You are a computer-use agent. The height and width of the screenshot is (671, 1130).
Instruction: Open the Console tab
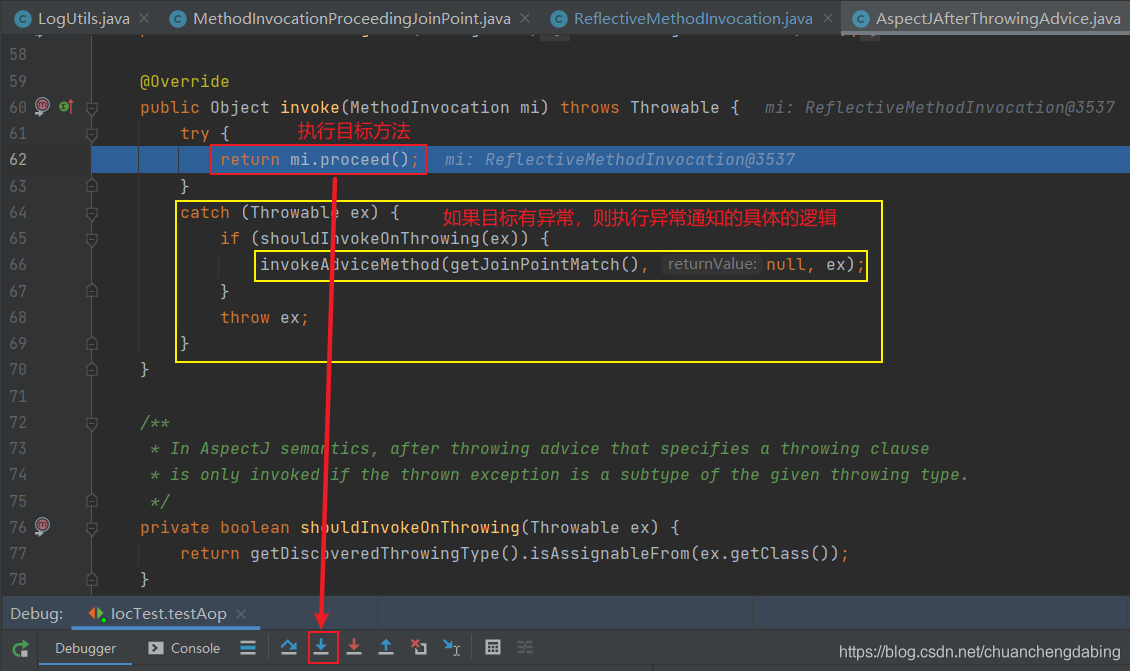pos(184,648)
